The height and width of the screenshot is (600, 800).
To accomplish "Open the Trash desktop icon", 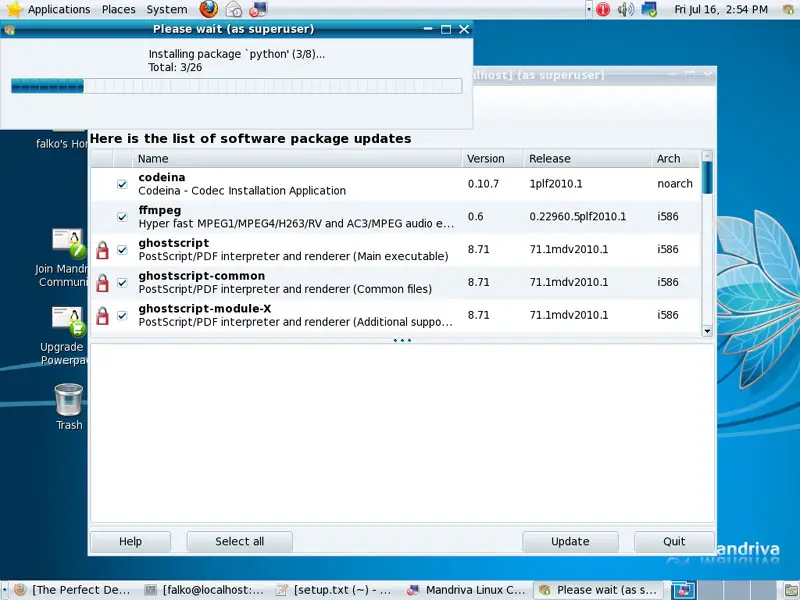I will (x=68, y=400).
